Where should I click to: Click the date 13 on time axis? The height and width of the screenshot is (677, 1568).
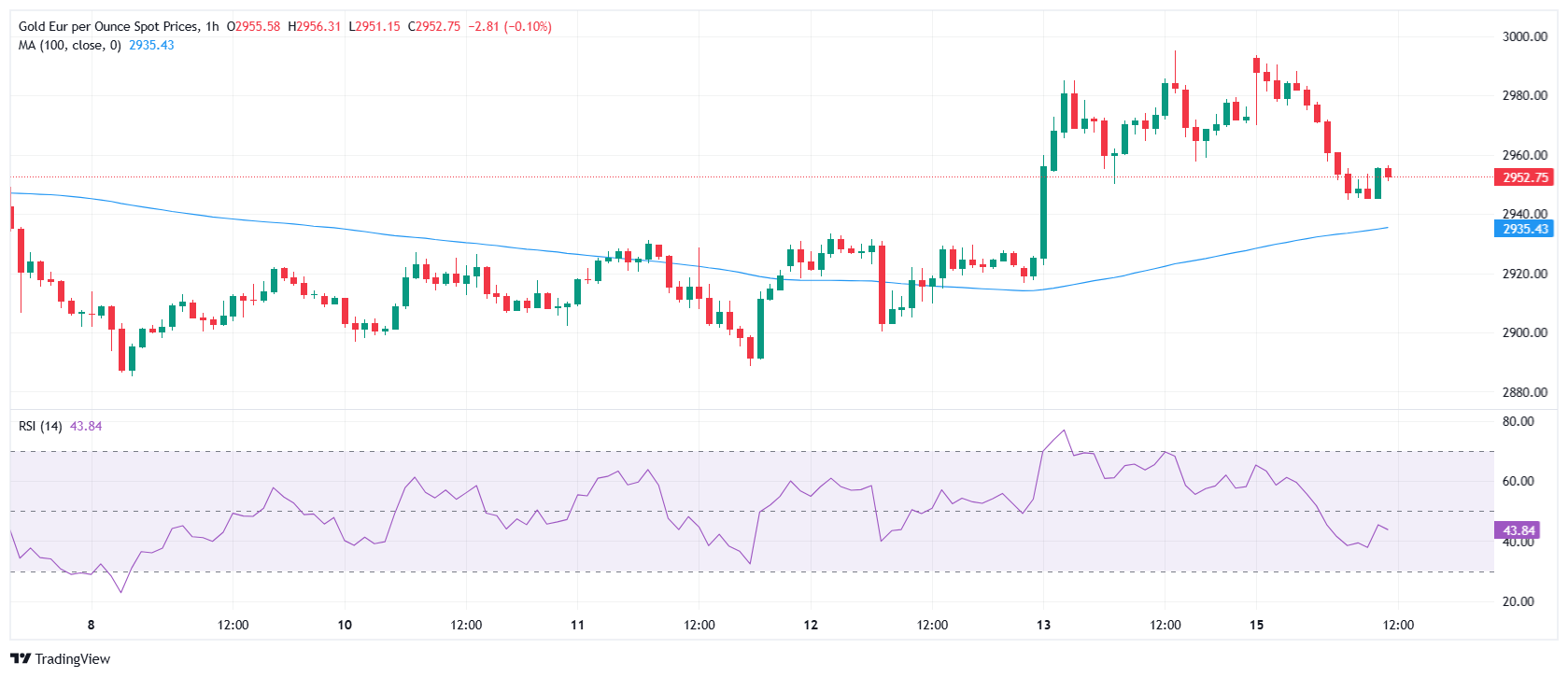1043,625
